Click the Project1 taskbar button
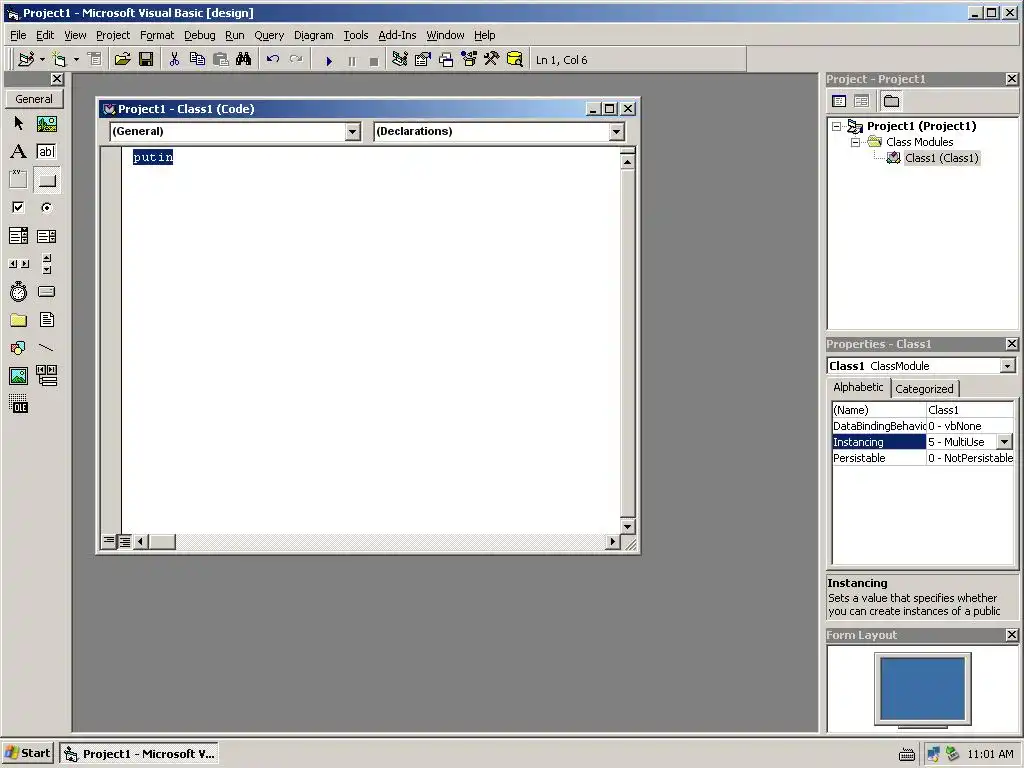 138,754
